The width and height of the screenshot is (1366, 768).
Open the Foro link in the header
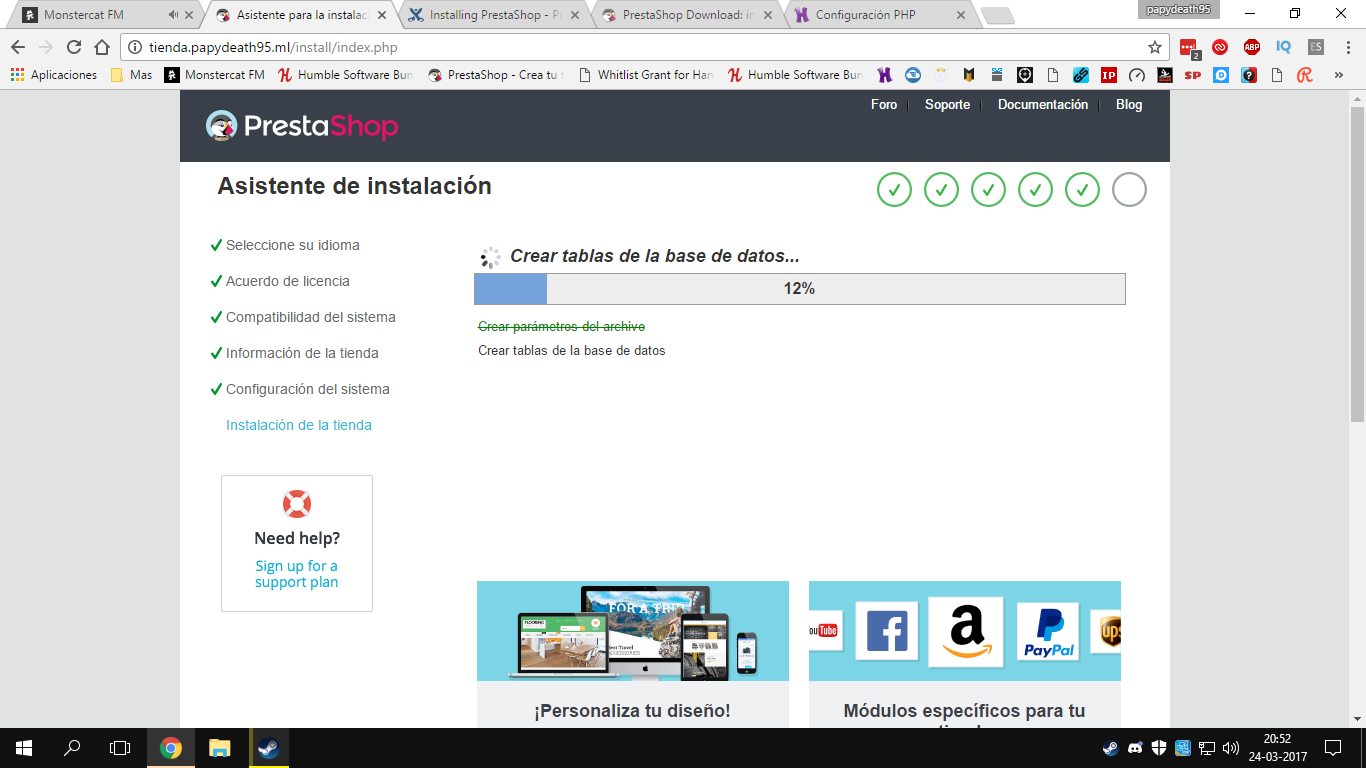tap(884, 105)
